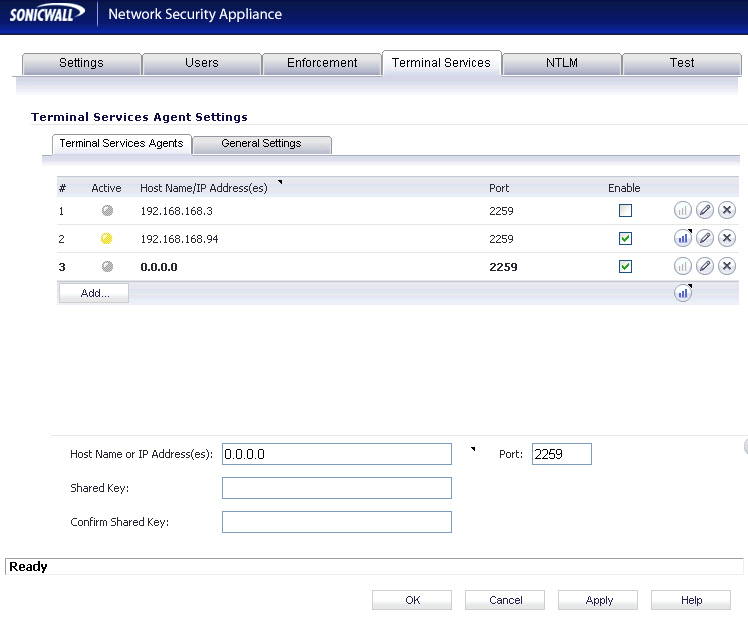The height and width of the screenshot is (618, 748).
Task: Open the NTLM tab
Action: click(x=561, y=63)
